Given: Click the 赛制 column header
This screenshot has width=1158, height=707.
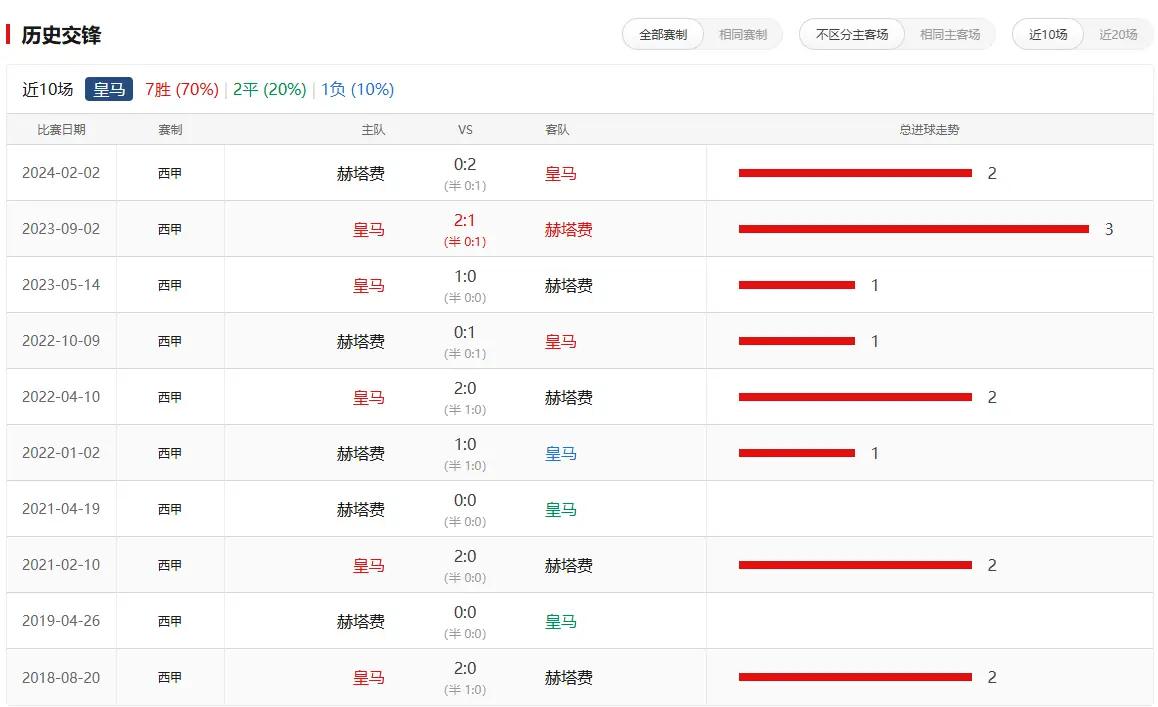Looking at the screenshot, I should tap(170, 129).
